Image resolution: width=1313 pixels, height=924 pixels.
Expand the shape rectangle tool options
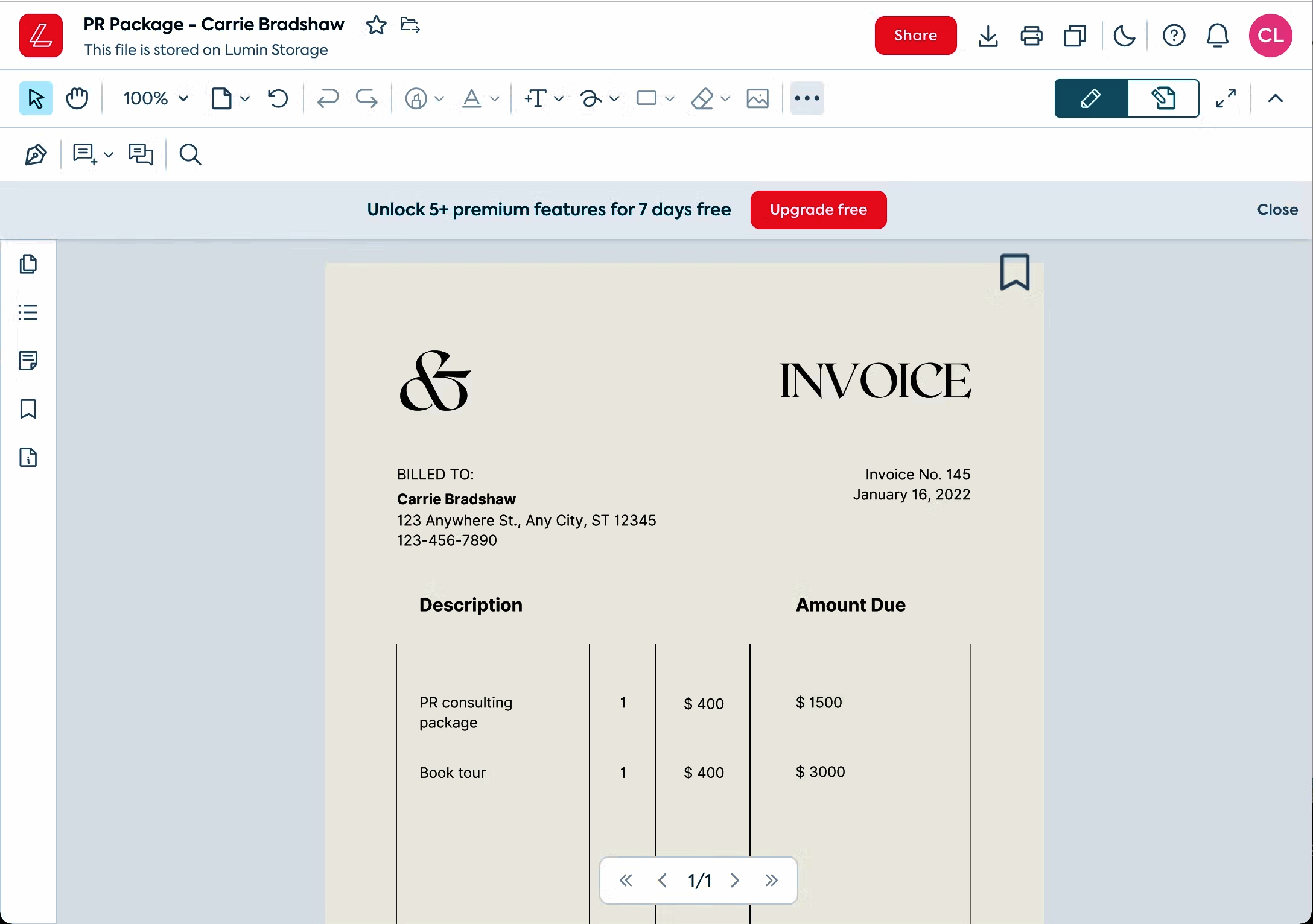pos(669,98)
